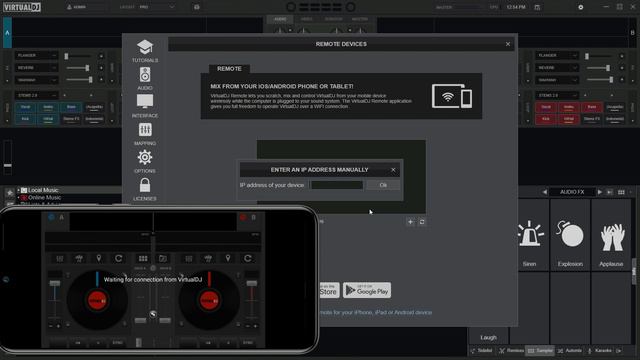Image resolution: width=640 pixels, height=360 pixels.
Task: Select Online Music in the browser
Action: (44, 198)
